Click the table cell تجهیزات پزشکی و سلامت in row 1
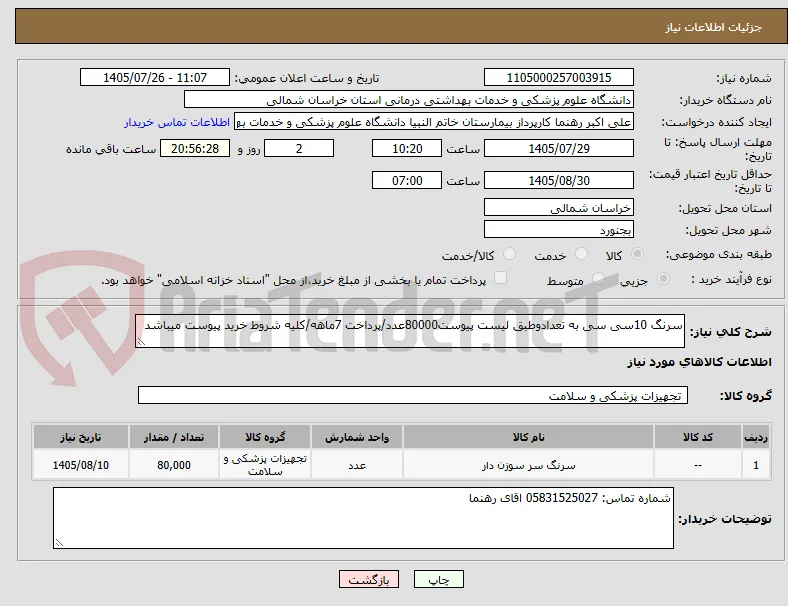Image resolution: width=788 pixels, height=606 pixels. click(265, 465)
